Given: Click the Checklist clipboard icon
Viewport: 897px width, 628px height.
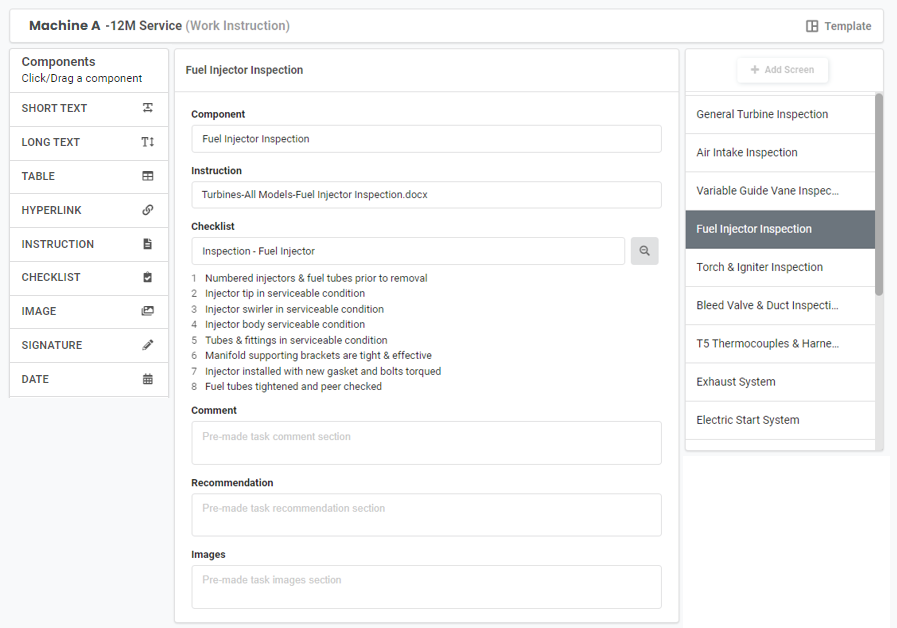Looking at the screenshot, I should click(x=148, y=277).
